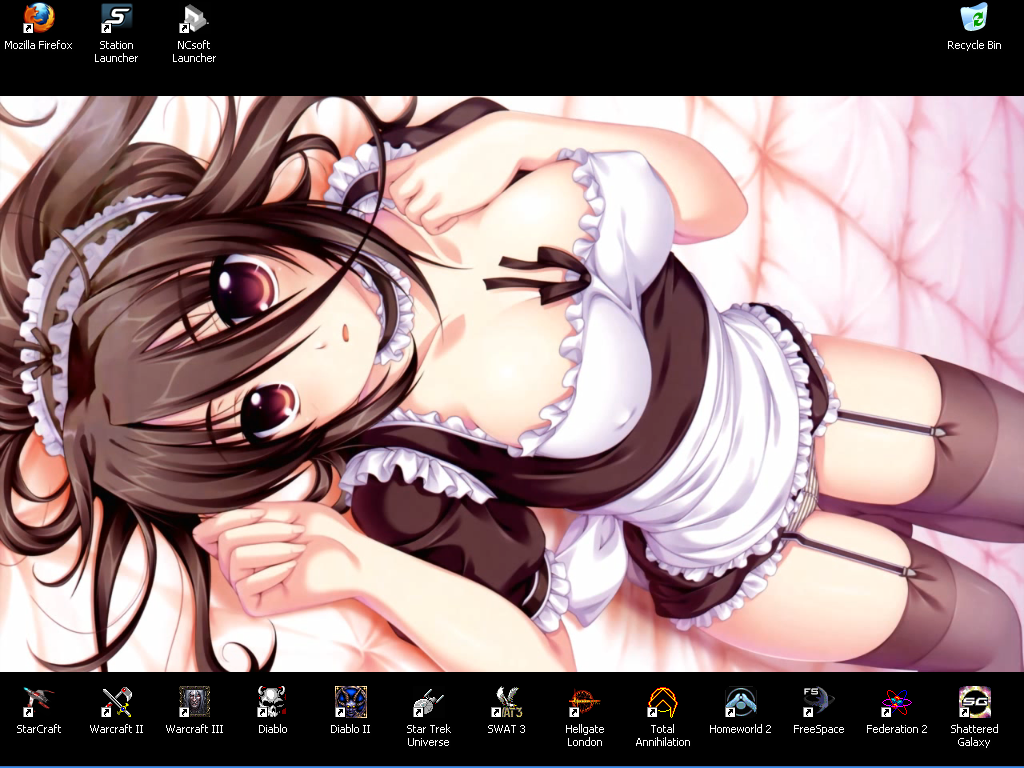Image resolution: width=1024 pixels, height=768 pixels.
Task: Click the "Mozilla Firefox" label text
Action: 39,45
